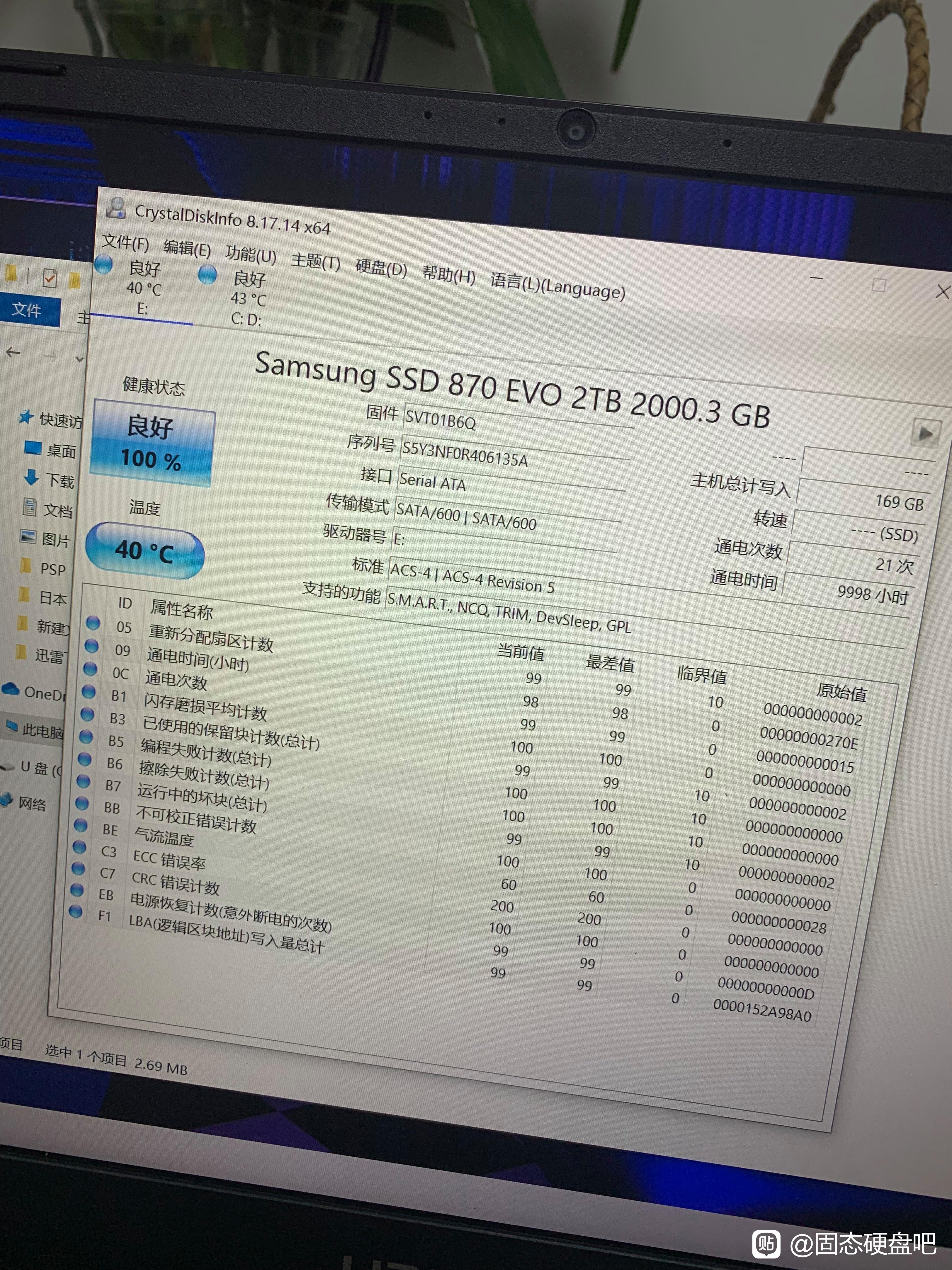Screen dimensions: 952x1270
Task: Click the status dot for attribute F1
Action: pos(76,912)
